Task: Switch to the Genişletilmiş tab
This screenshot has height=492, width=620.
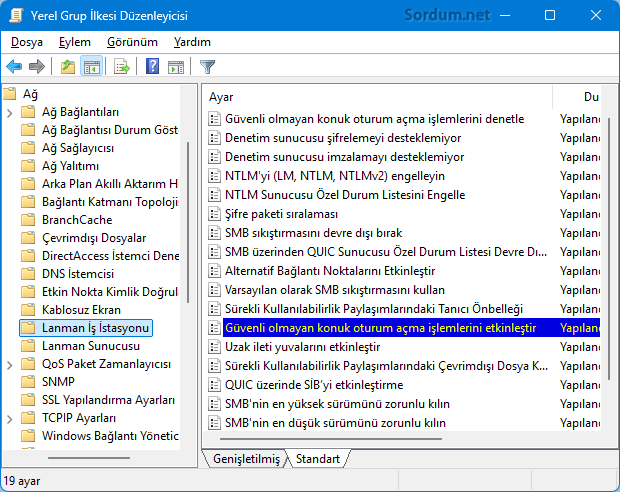Action: 246,459
